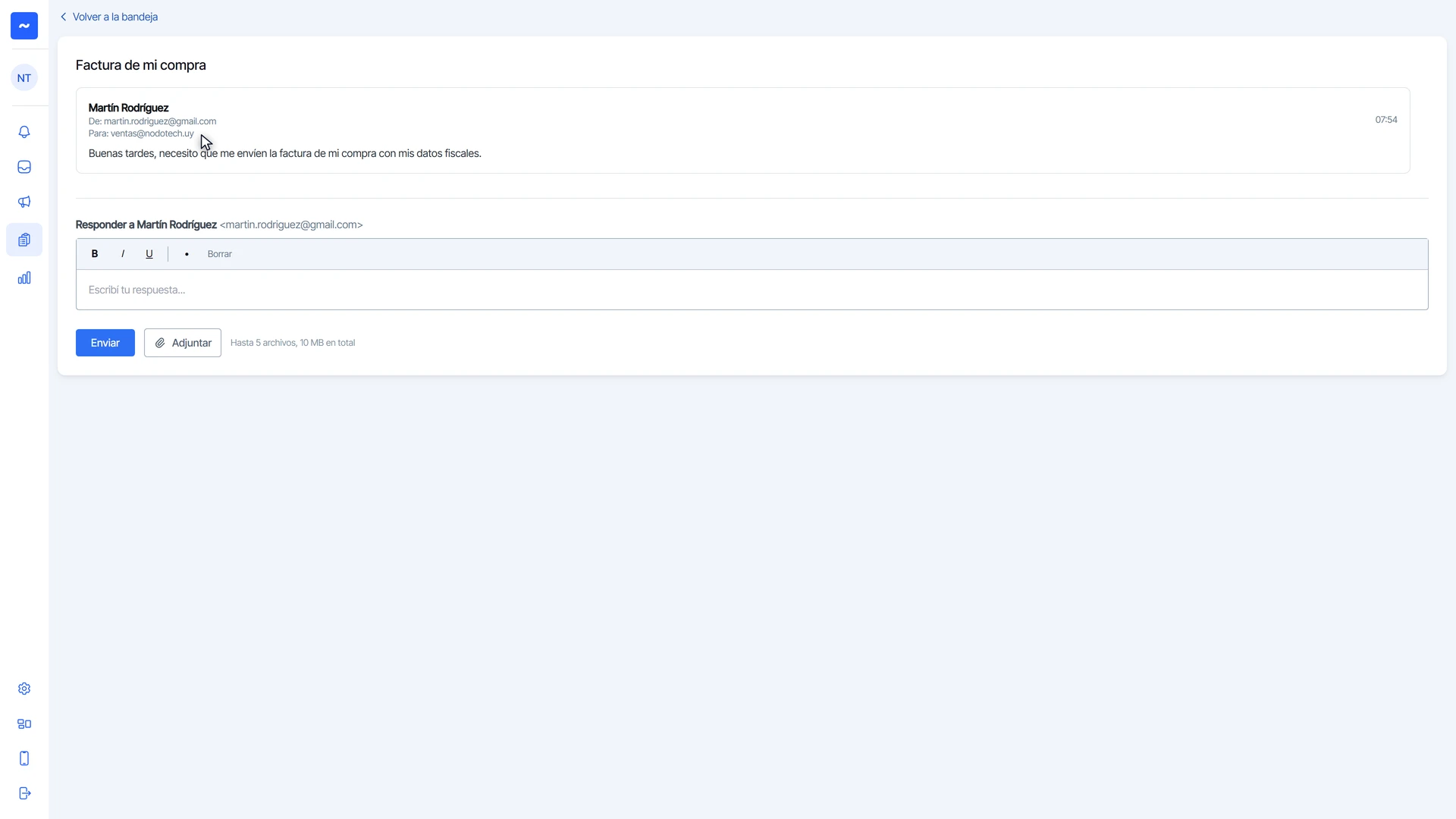1456x819 pixels.
Task: Insert a bullet list in reply
Action: pyautogui.click(x=187, y=254)
